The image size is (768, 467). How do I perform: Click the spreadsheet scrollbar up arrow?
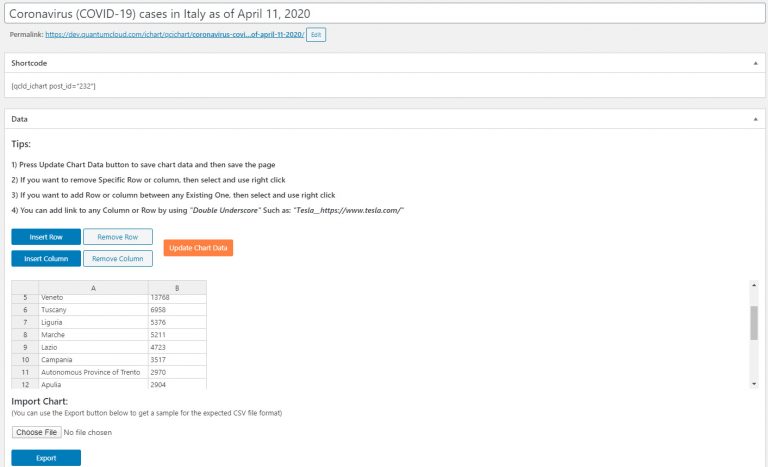pos(754,285)
